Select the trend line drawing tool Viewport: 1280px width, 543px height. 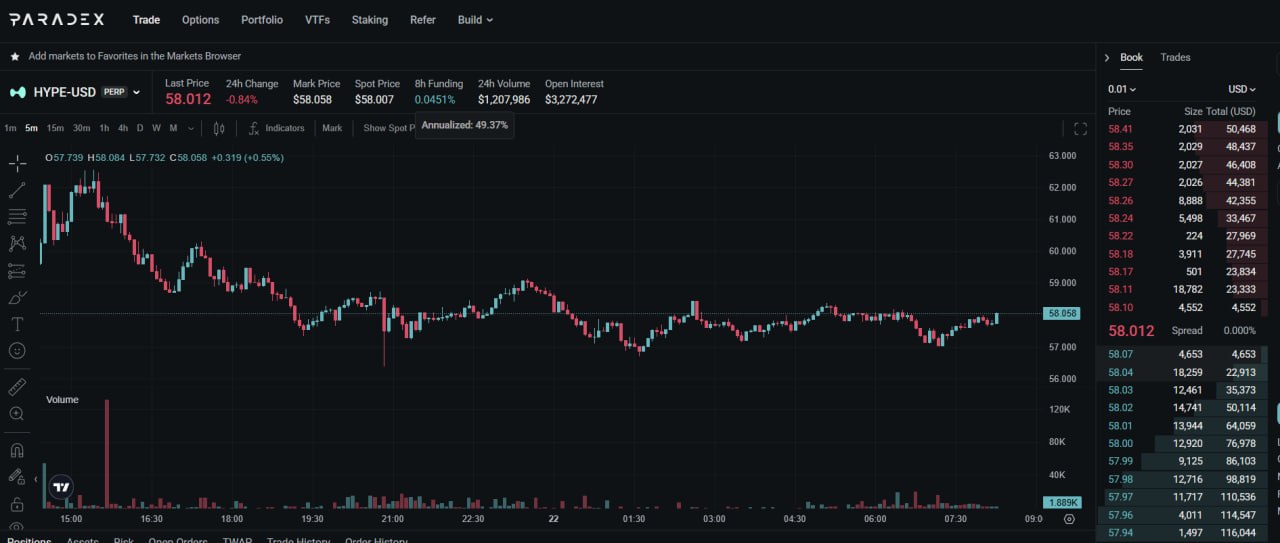pos(17,190)
